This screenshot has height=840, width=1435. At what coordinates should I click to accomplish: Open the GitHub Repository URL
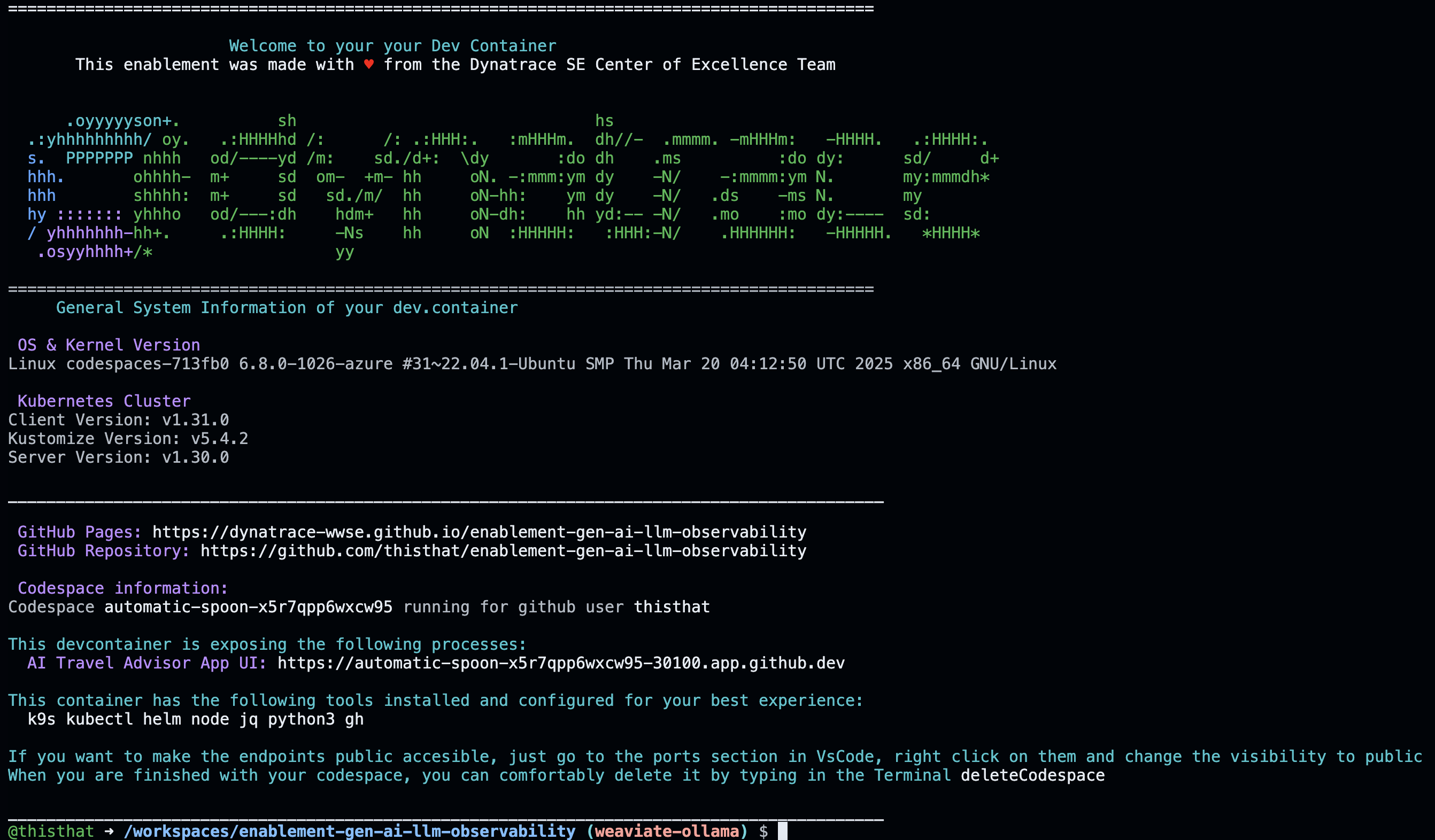pyautogui.click(x=504, y=551)
